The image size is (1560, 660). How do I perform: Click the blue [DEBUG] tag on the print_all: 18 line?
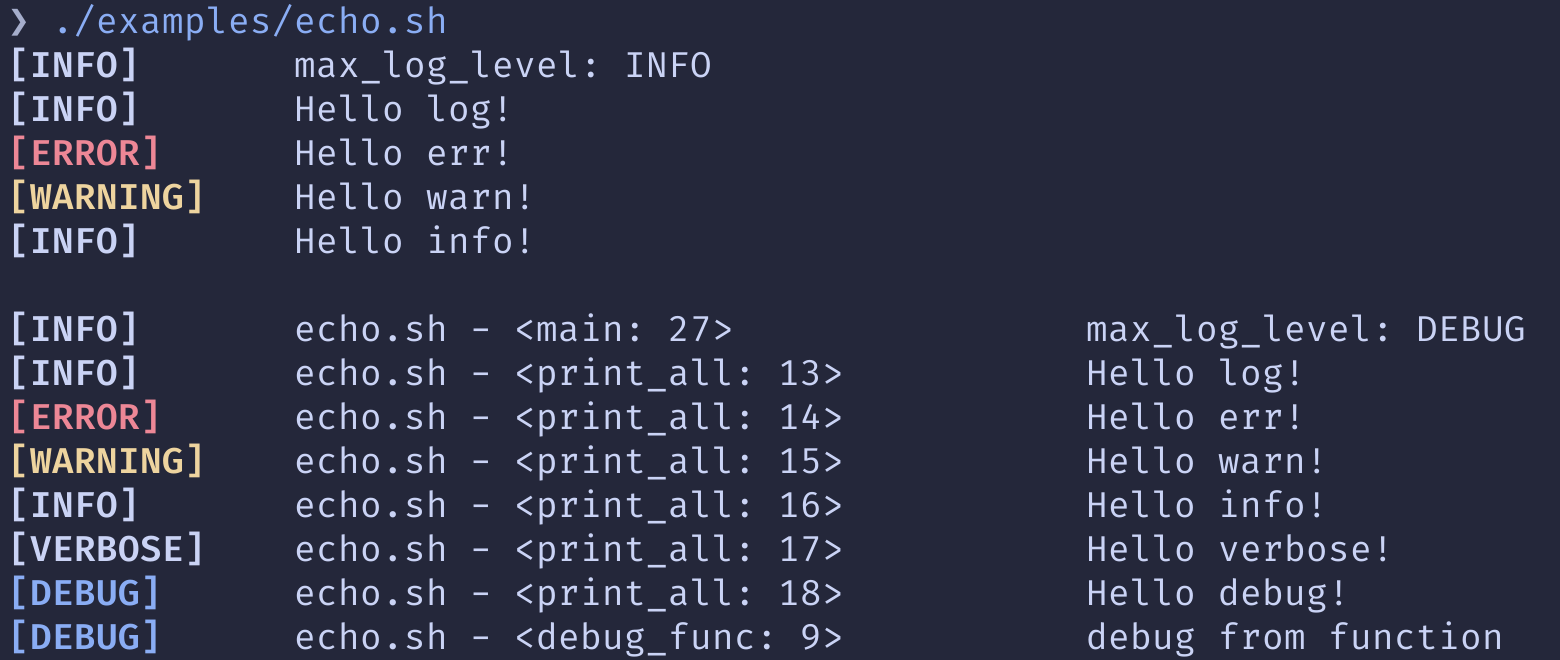85,593
